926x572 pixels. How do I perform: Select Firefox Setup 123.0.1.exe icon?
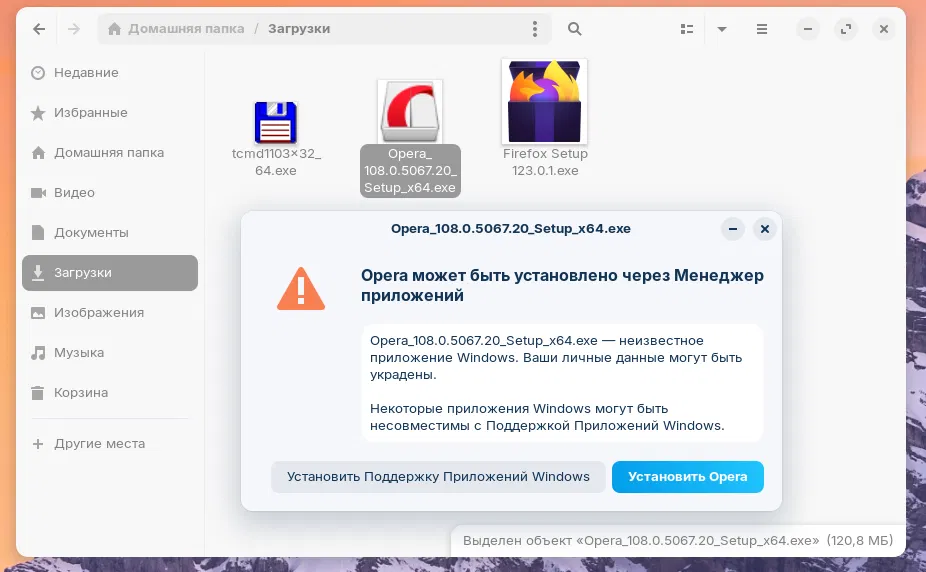(x=544, y=102)
